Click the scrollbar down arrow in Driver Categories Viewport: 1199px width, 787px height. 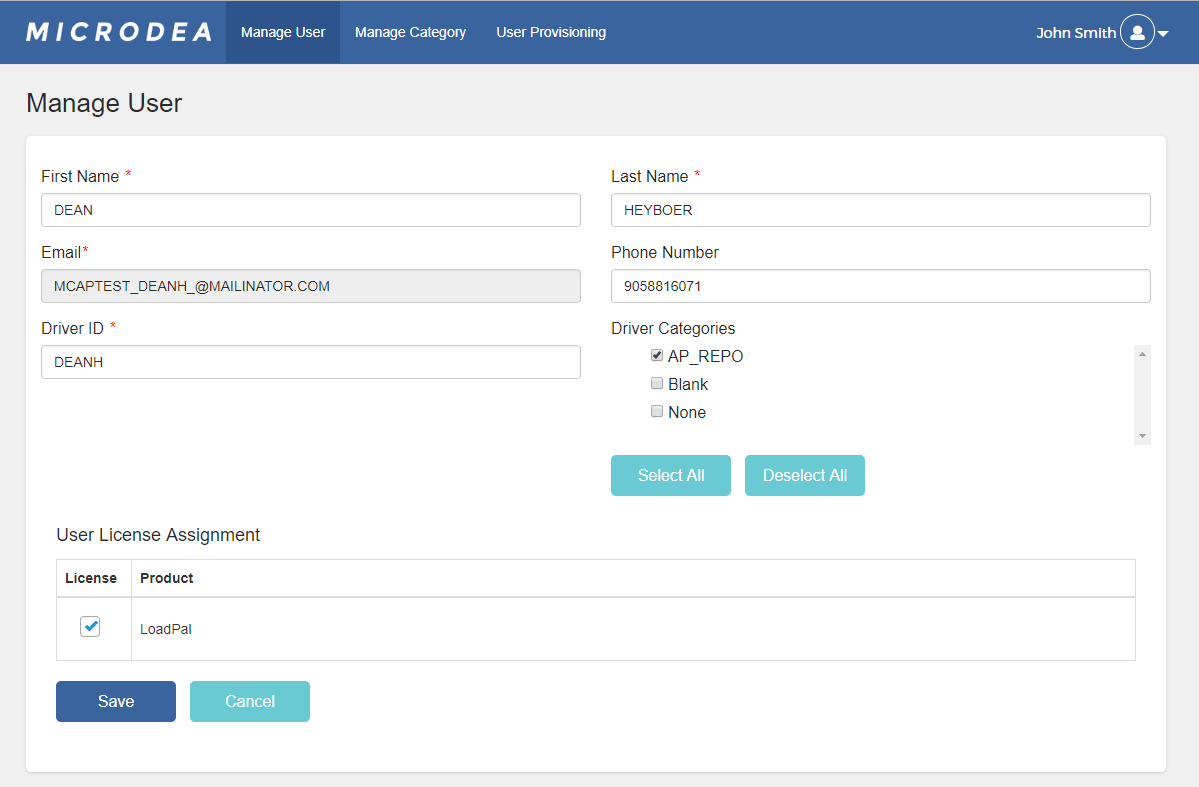pyautogui.click(x=1141, y=434)
